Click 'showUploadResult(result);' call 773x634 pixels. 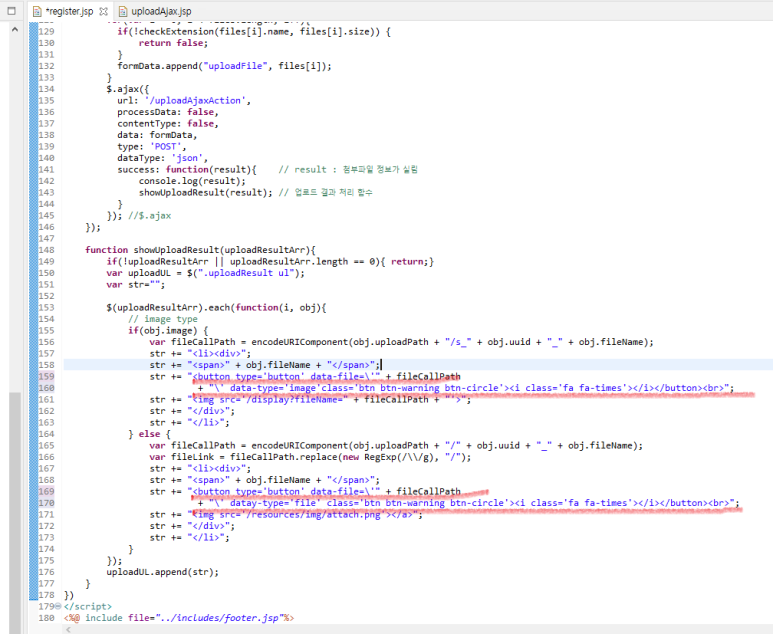coord(206,192)
